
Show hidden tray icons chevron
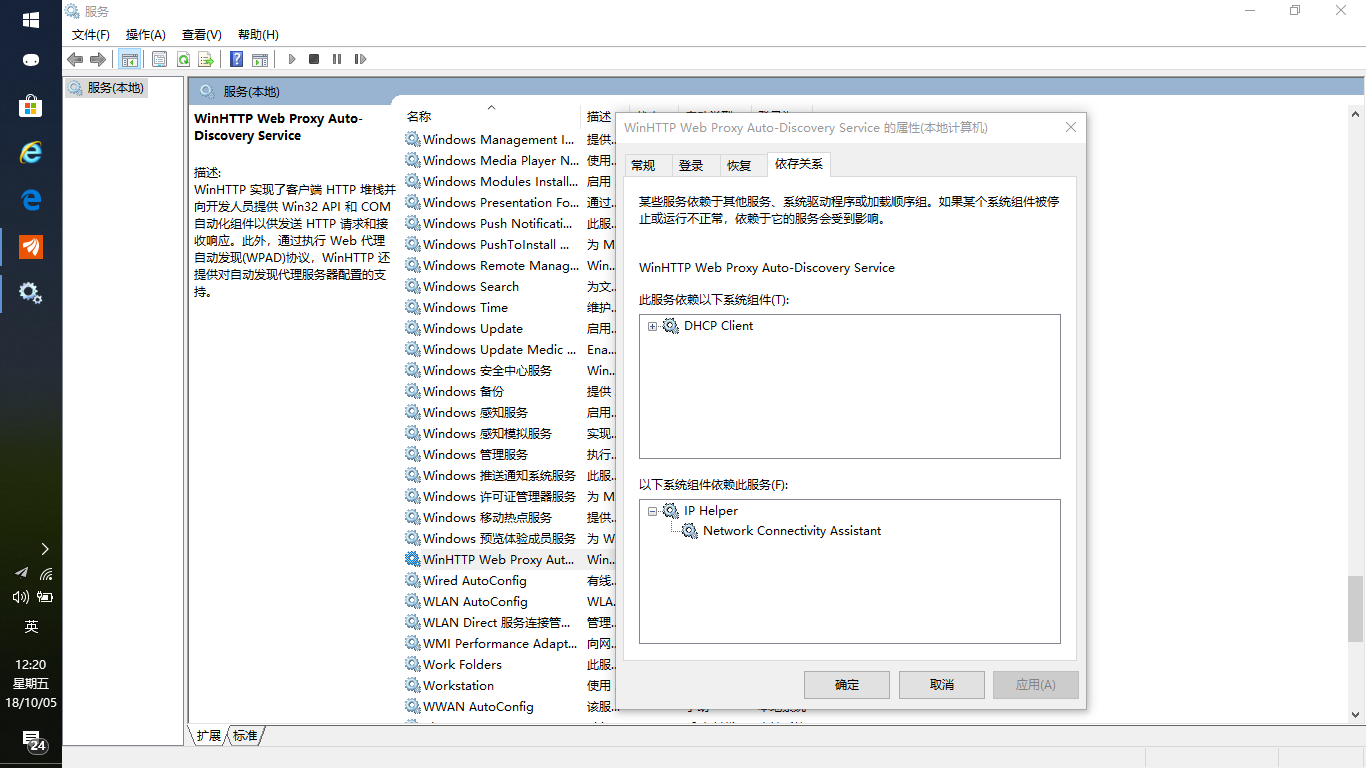pos(45,548)
